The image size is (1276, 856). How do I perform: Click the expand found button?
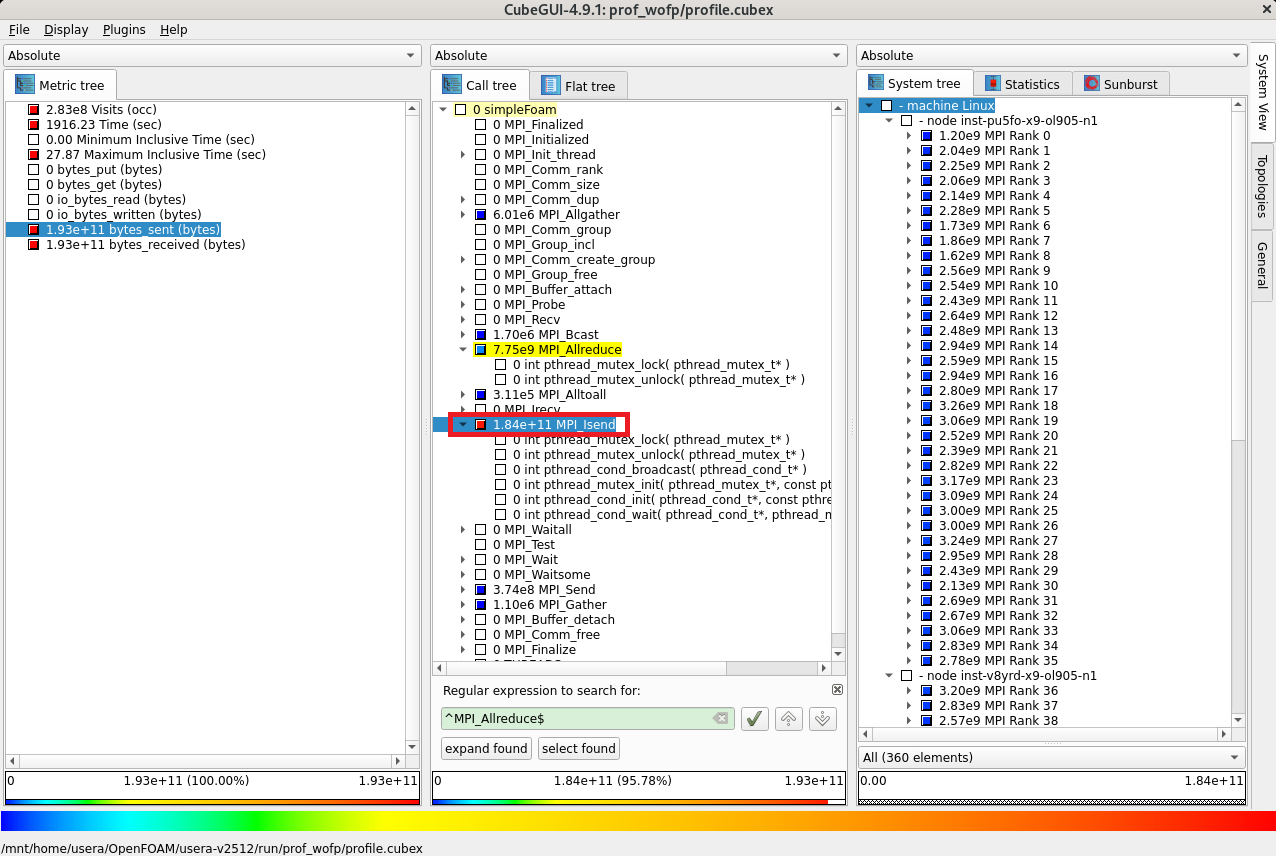pos(486,748)
